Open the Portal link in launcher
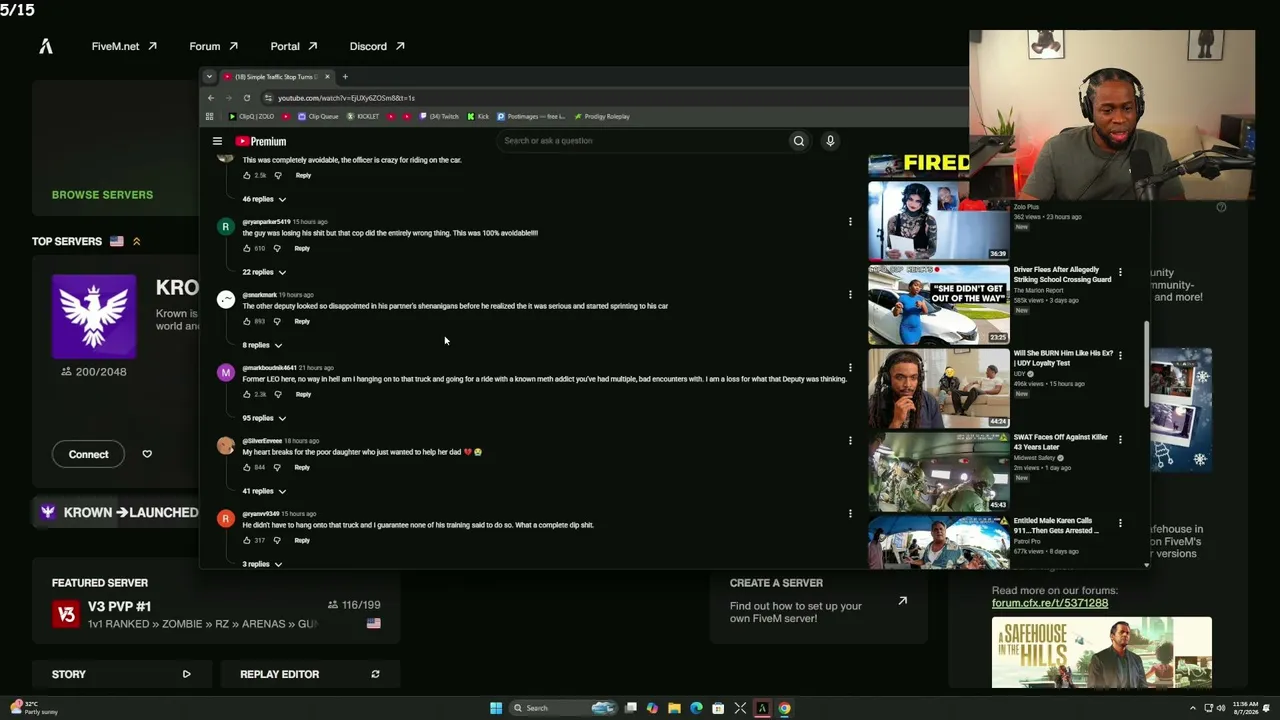 (x=293, y=46)
